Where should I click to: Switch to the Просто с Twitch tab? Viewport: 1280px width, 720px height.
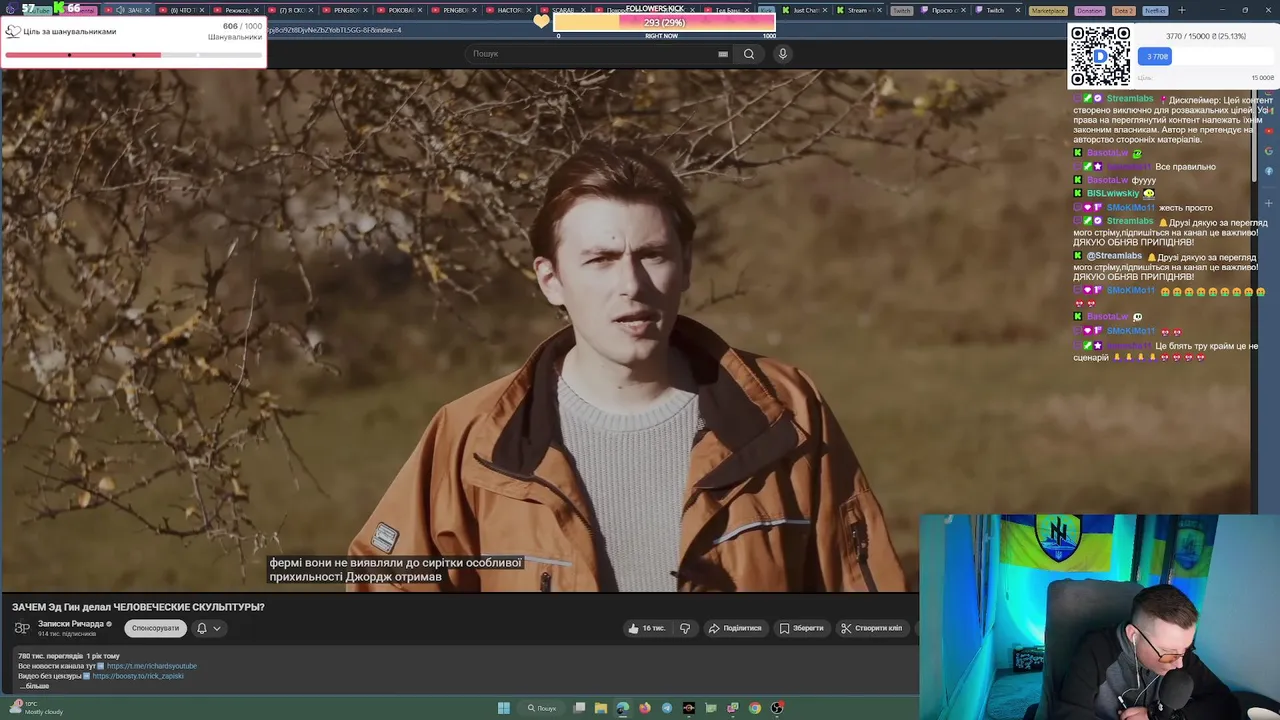tap(941, 10)
